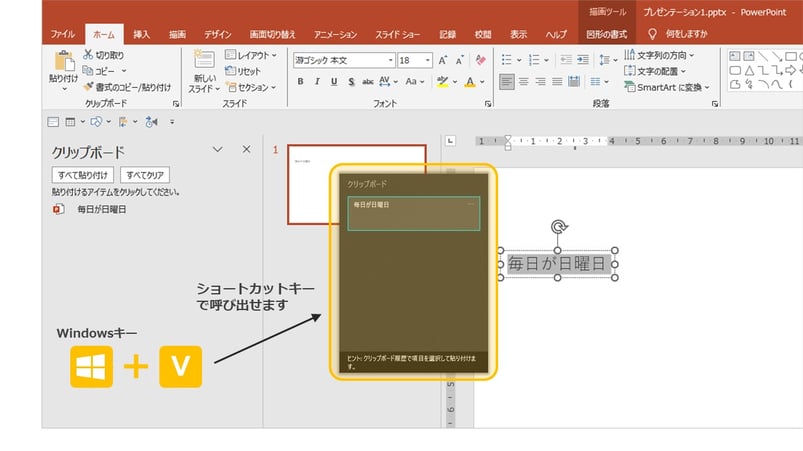Toggle Italic formatting
This screenshot has width=803, height=451.
pyautogui.click(x=317, y=81)
